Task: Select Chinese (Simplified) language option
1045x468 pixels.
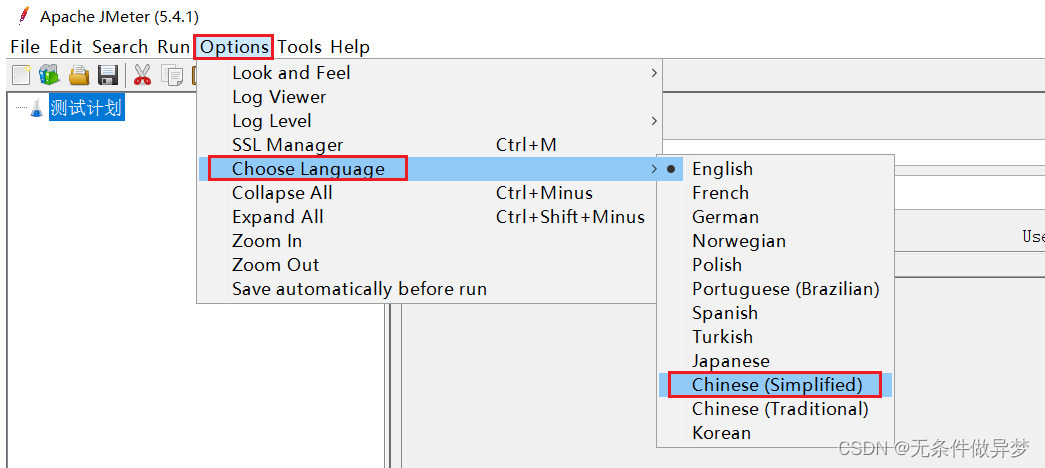Action: click(x=776, y=385)
